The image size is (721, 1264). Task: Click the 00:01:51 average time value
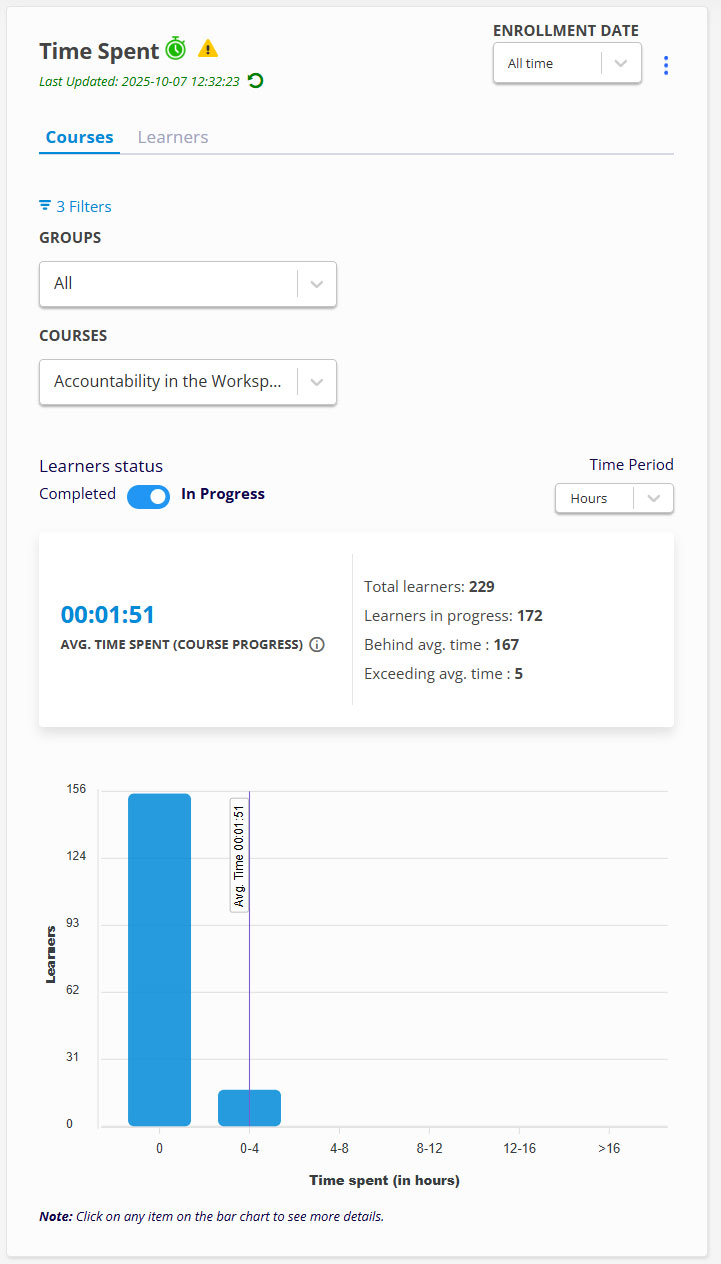(108, 615)
